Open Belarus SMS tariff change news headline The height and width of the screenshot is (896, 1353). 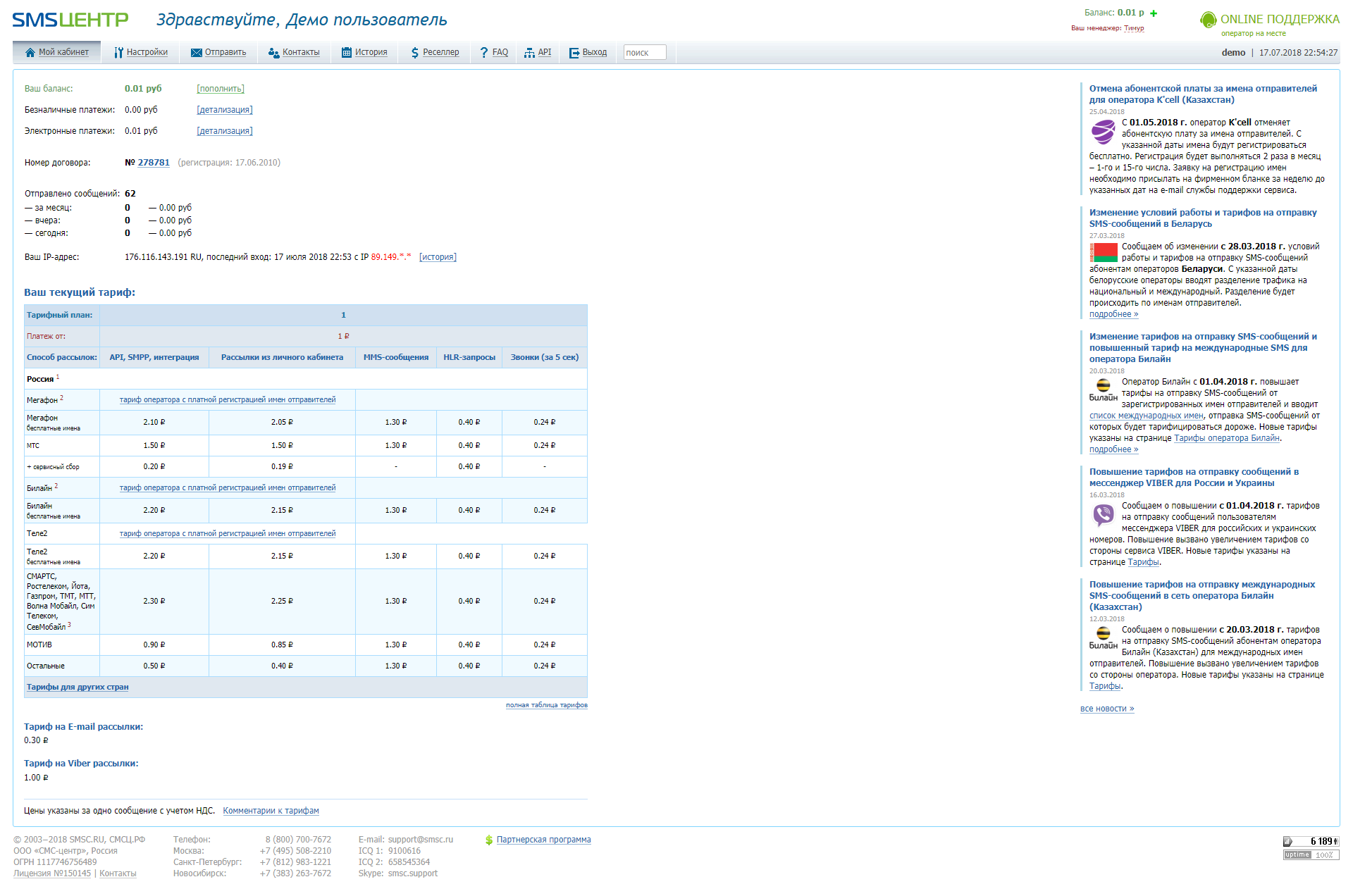tap(1203, 218)
